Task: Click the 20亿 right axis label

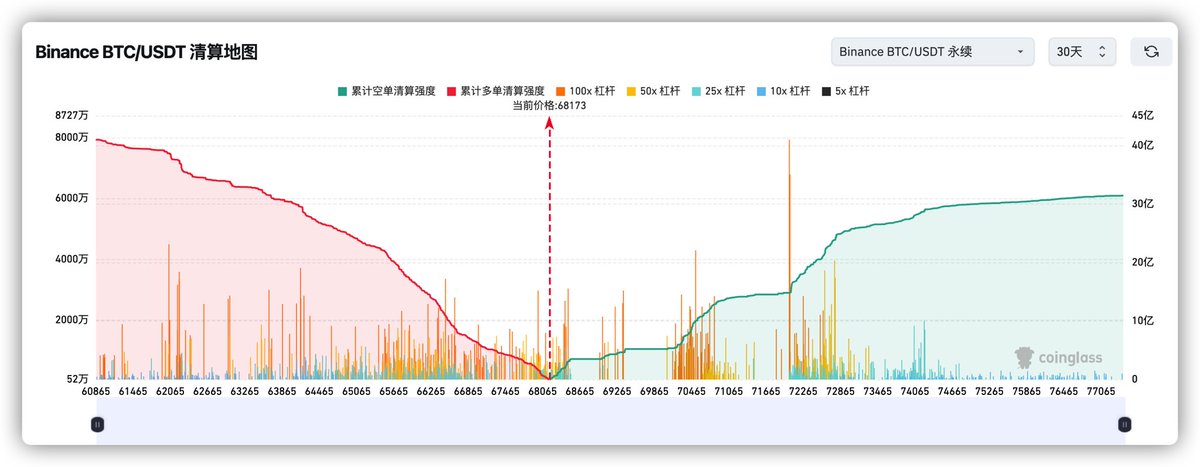Action: [x=1143, y=262]
